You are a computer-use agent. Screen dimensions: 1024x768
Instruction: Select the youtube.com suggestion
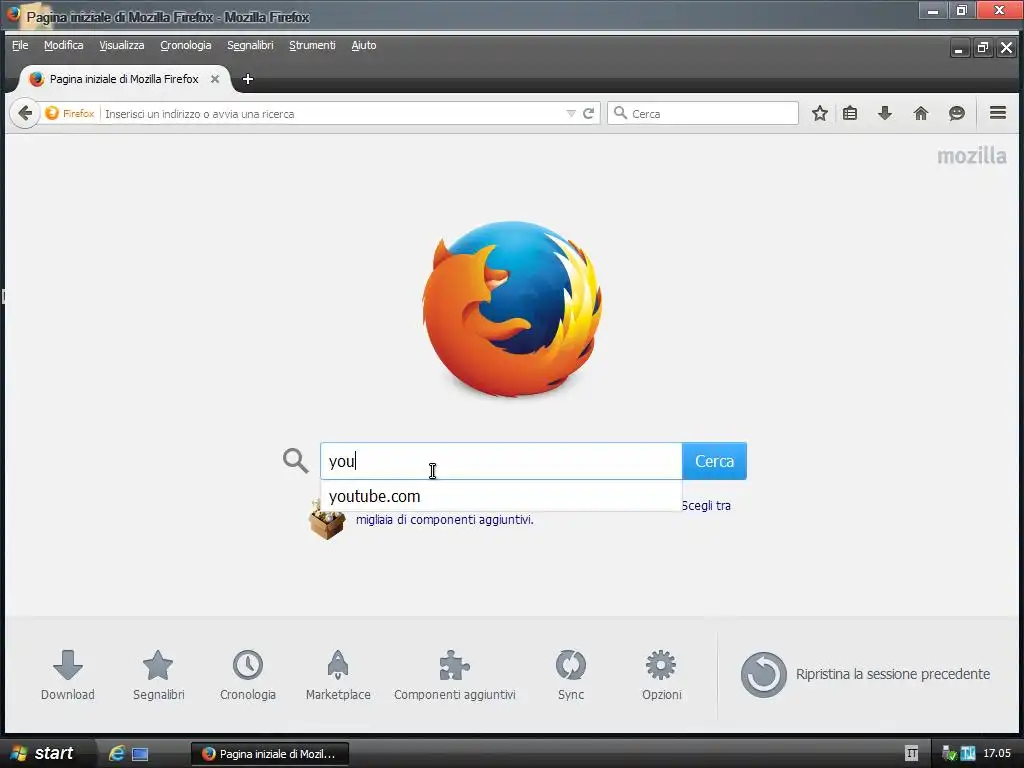point(501,496)
